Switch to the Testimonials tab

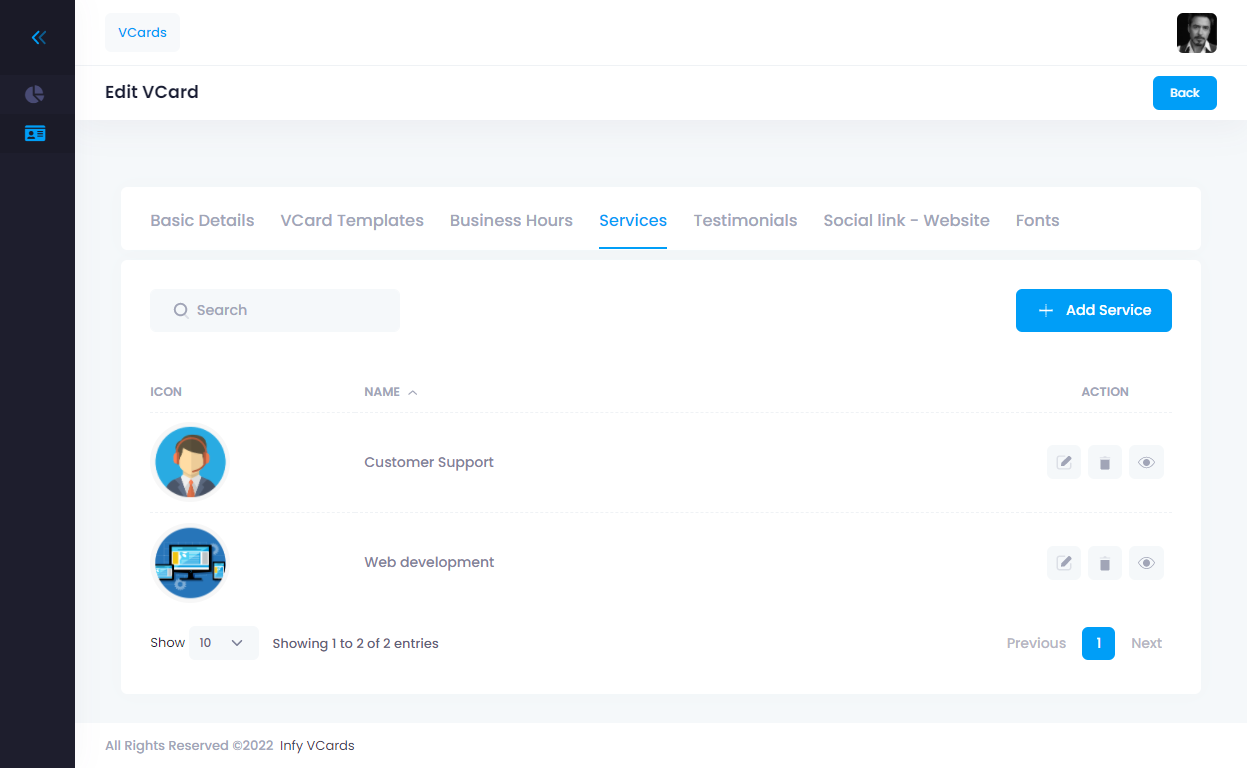[745, 221]
